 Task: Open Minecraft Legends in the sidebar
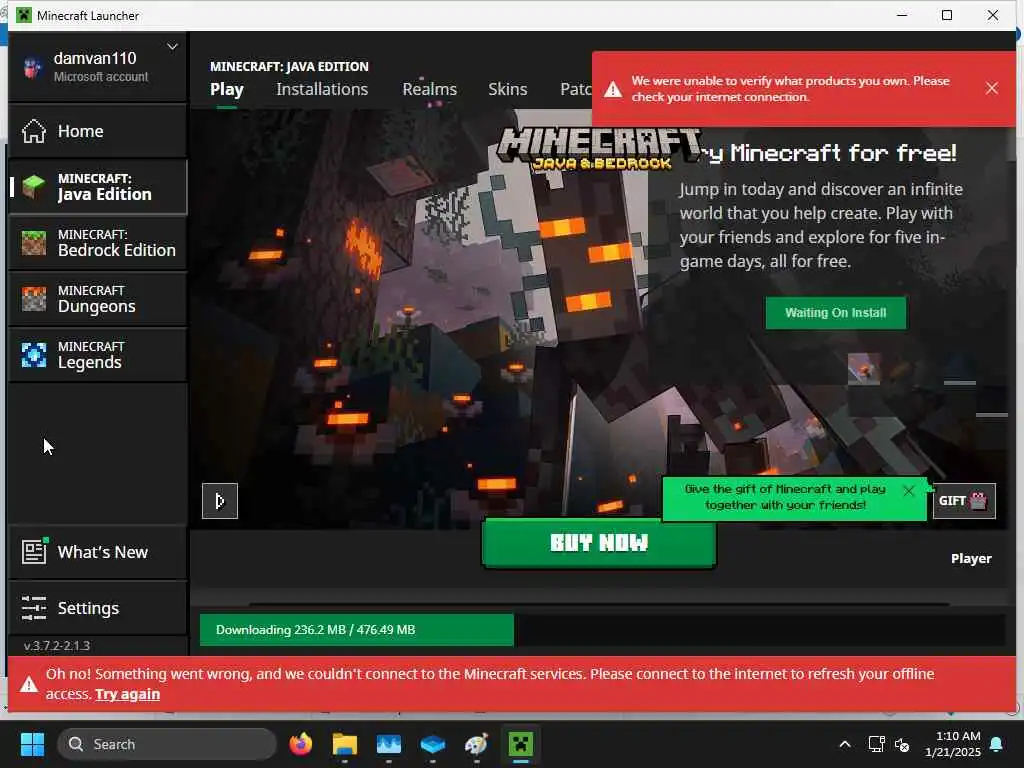click(x=98, y=355)
